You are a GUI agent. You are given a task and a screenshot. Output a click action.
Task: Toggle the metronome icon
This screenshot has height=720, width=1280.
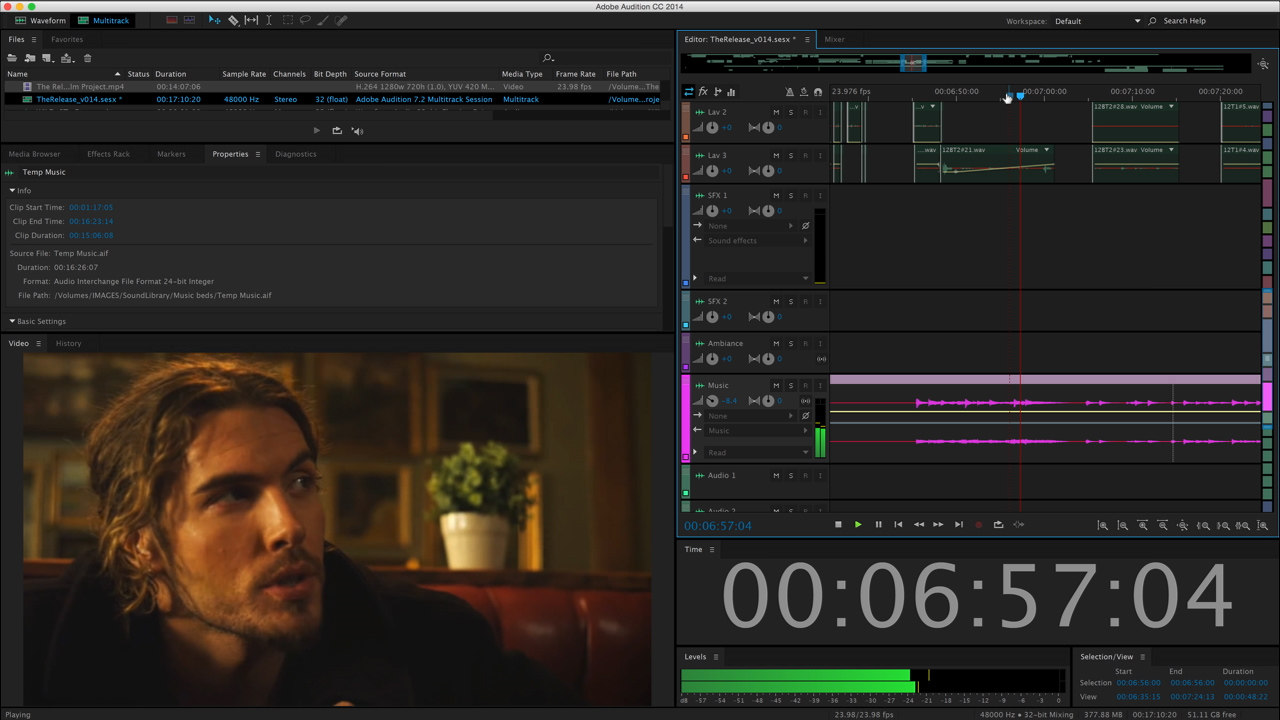coord(790,92)
